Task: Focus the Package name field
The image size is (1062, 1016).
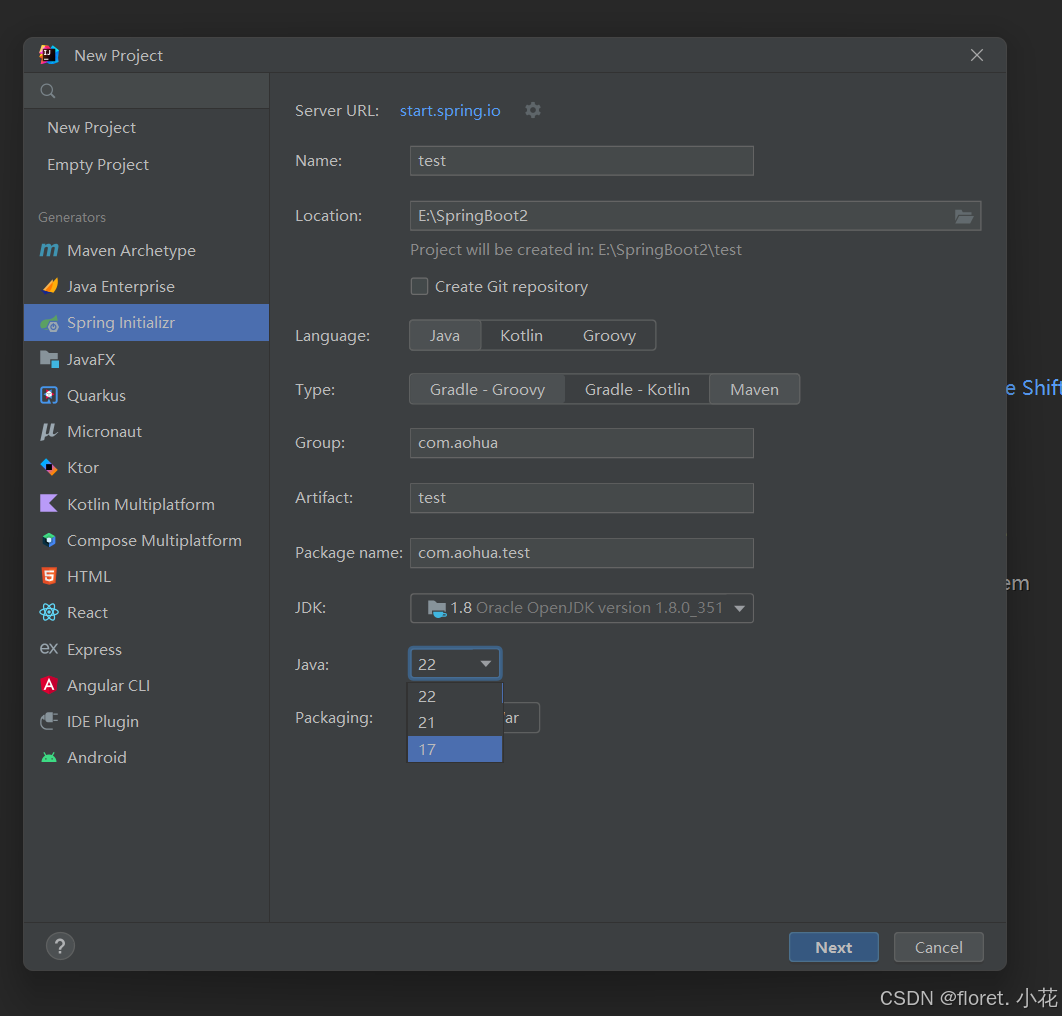Action: pos(582,553)
